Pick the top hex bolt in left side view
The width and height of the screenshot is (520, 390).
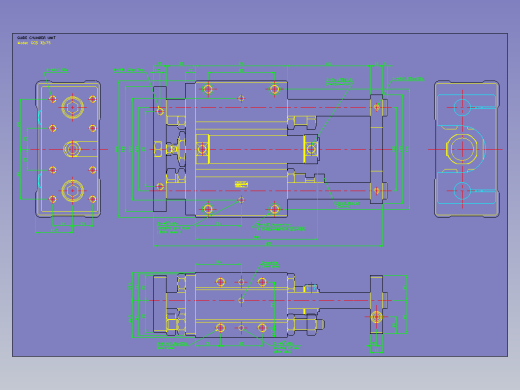click(72, 107)
